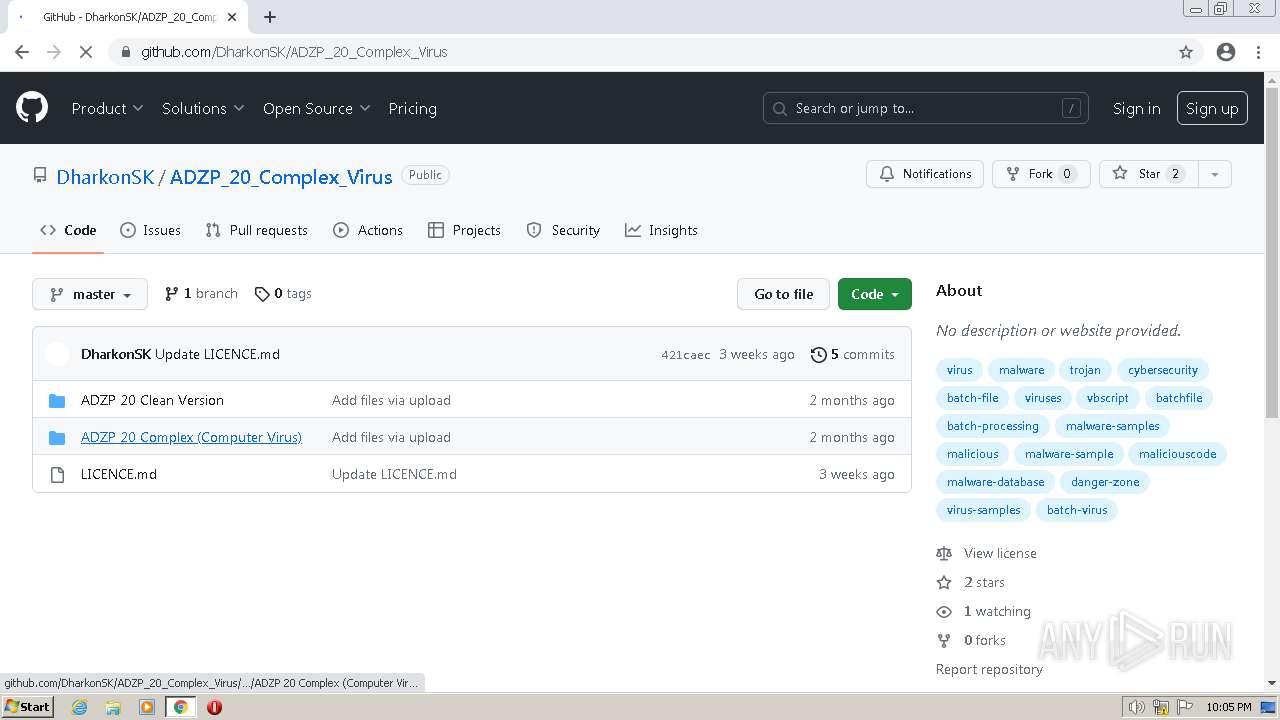This screenshot has width=1280, height=720.
Task: Open the Chrome profile avatar icon
Action: (1226, 52)
